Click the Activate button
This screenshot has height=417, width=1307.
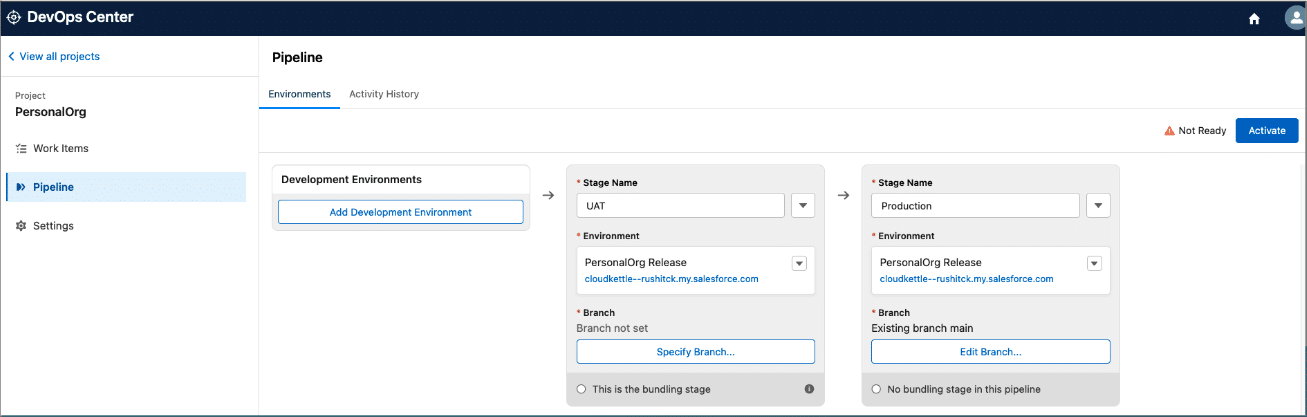coord(1267,131)
